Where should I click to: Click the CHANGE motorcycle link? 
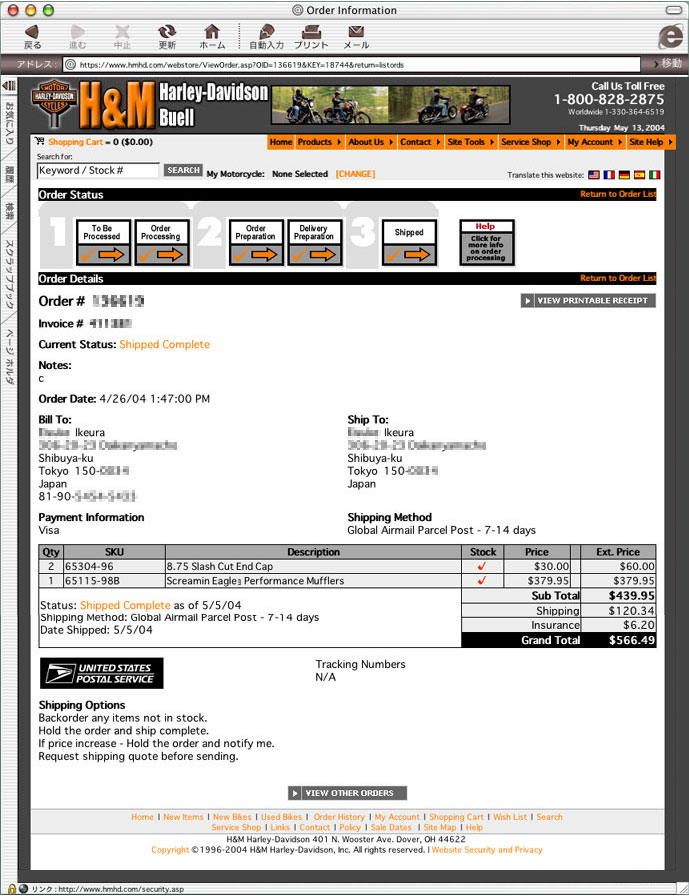[x=355, y=174]
